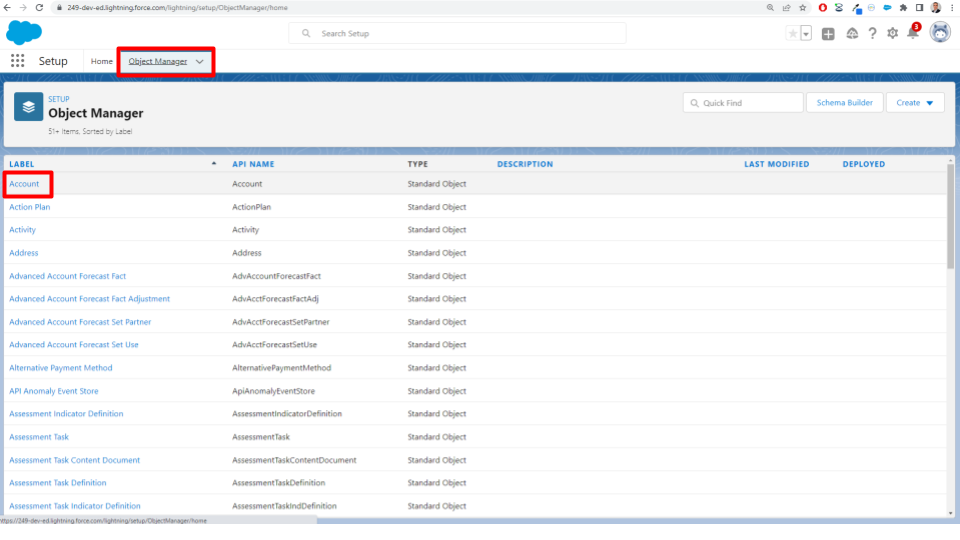Open the Setup gear icon
Screen dimensions: 960x540
(892, 34)
